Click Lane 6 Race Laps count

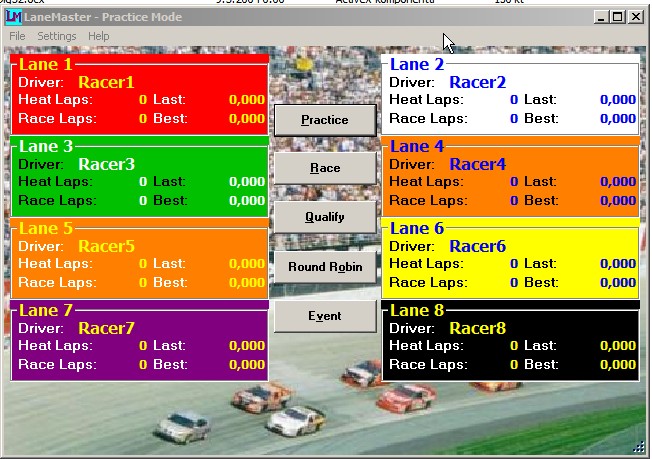(514, 283)
